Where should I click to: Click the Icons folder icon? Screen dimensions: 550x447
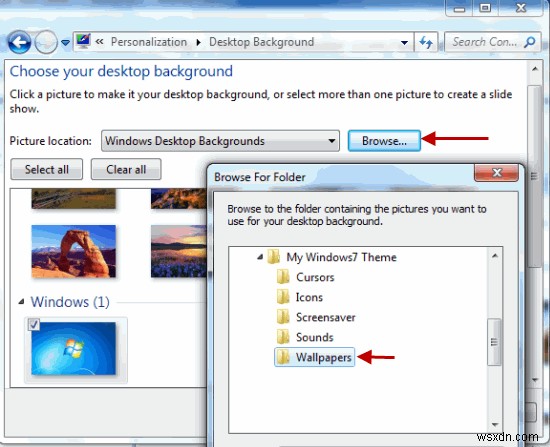283,297
